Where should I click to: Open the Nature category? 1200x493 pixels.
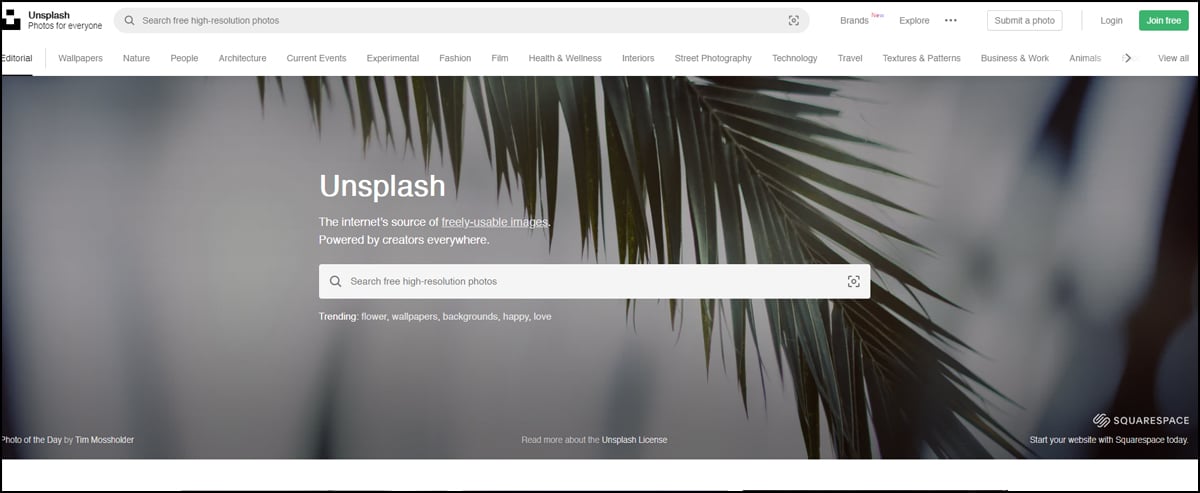point(136,58)
